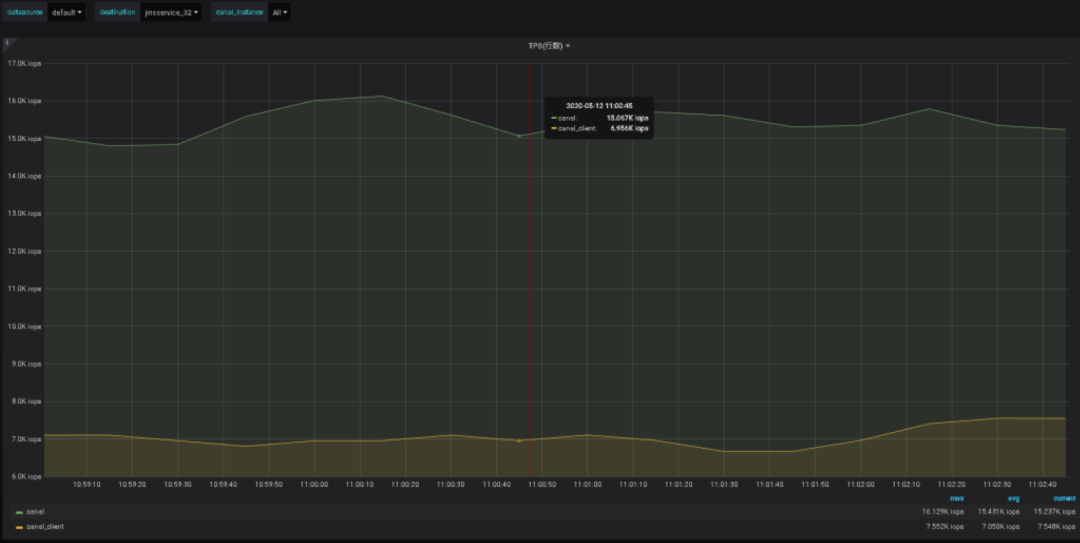Click the 16.0K iops y-axis label
1080x543 pixels.
24,101
